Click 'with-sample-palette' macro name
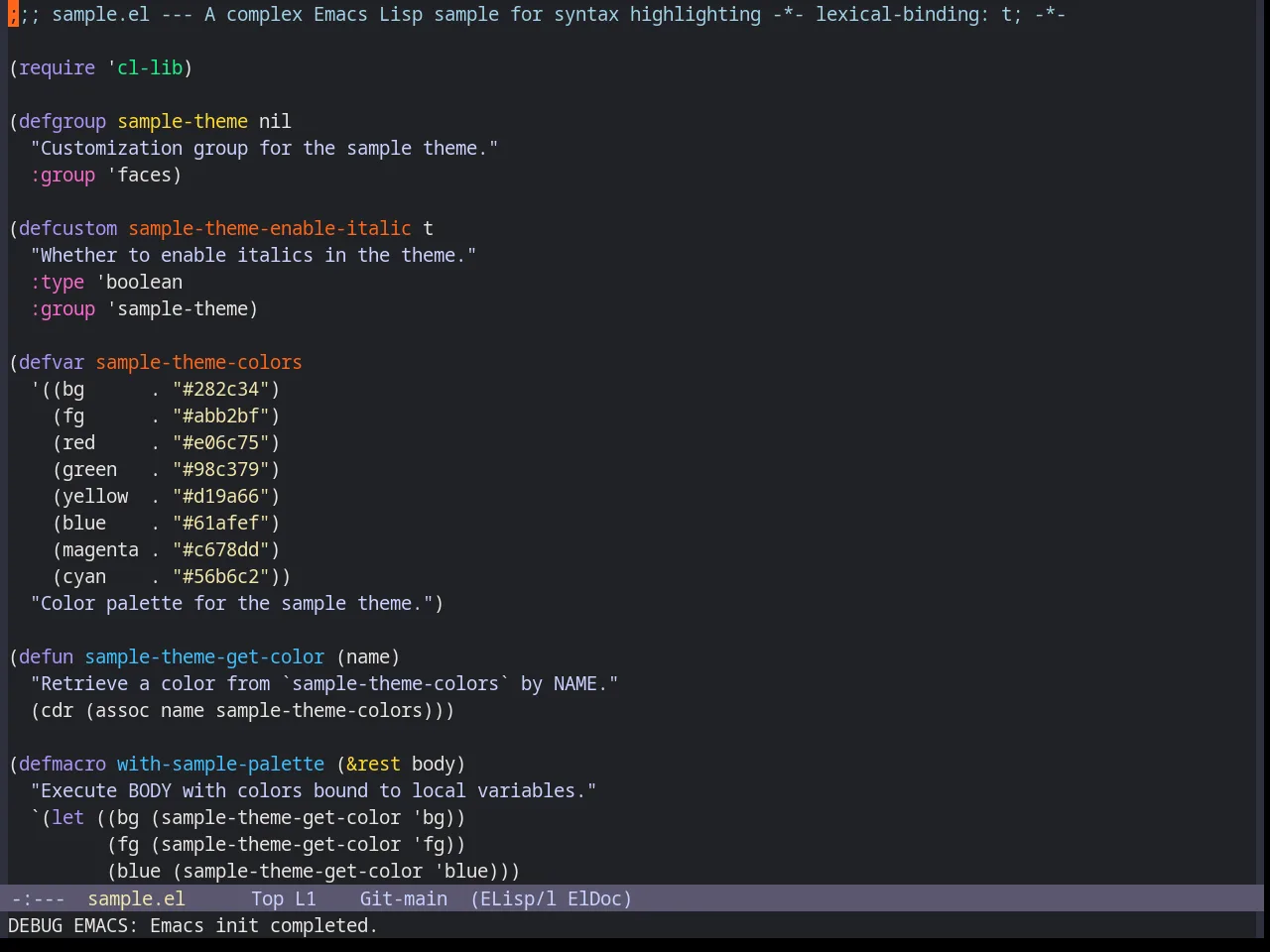This screenshot has width=1270, height=952. click(220, 764)
